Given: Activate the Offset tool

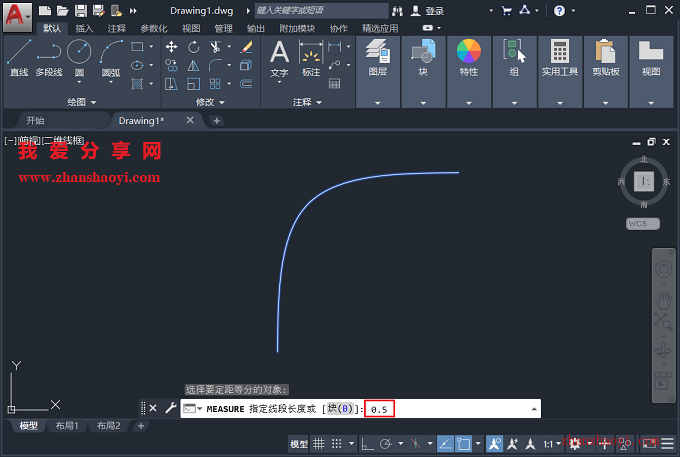Looking at the screenshot, I should click(x=246, y=84).
